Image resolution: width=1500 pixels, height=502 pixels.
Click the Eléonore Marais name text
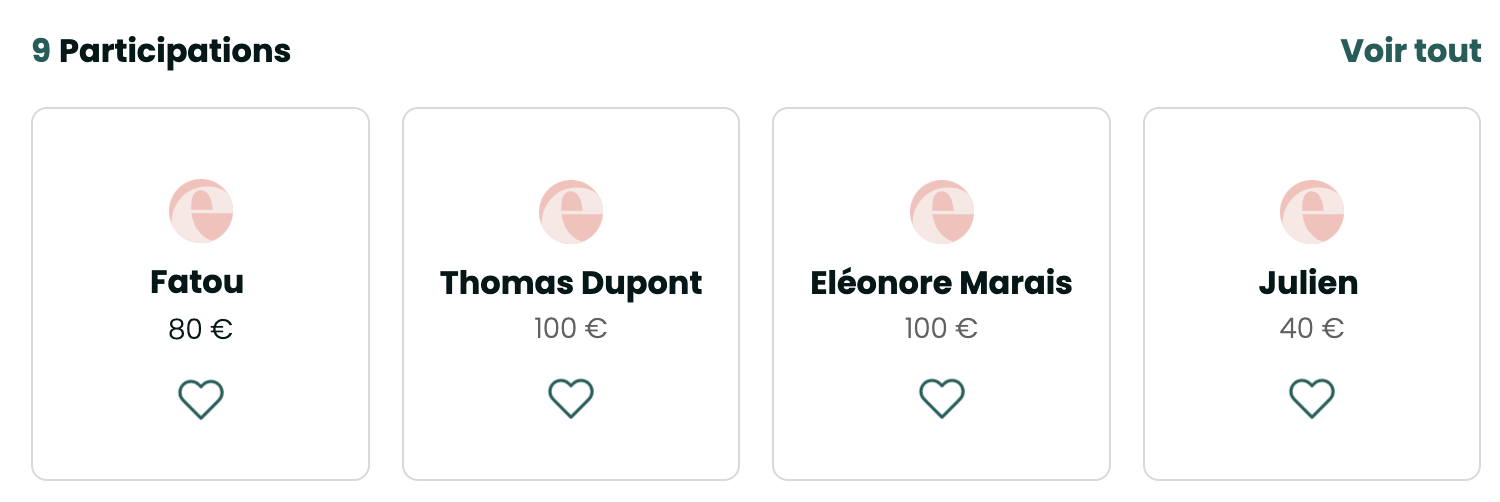[x=941, y=283]
